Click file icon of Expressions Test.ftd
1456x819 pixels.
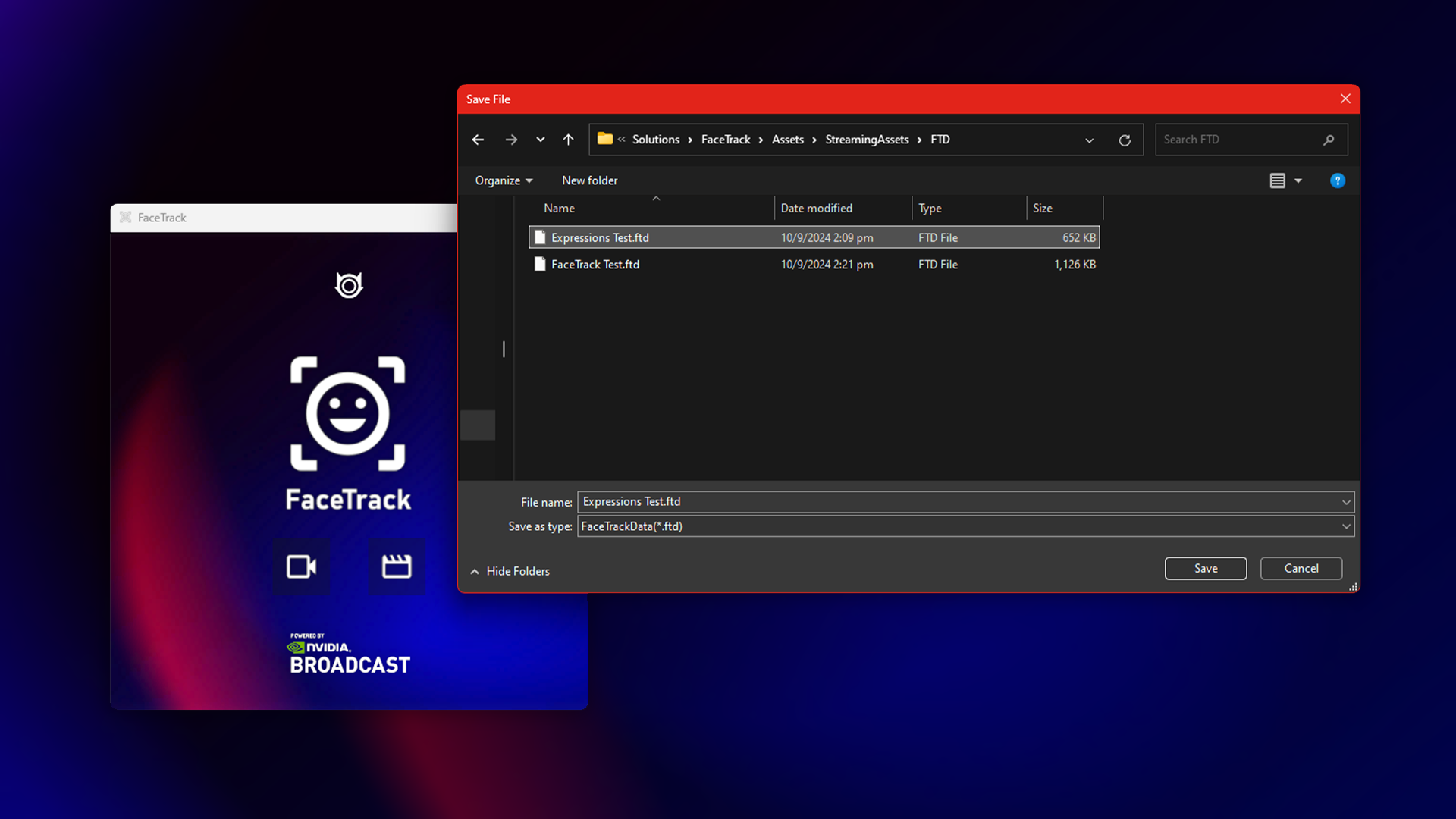(x=540, y=237)
